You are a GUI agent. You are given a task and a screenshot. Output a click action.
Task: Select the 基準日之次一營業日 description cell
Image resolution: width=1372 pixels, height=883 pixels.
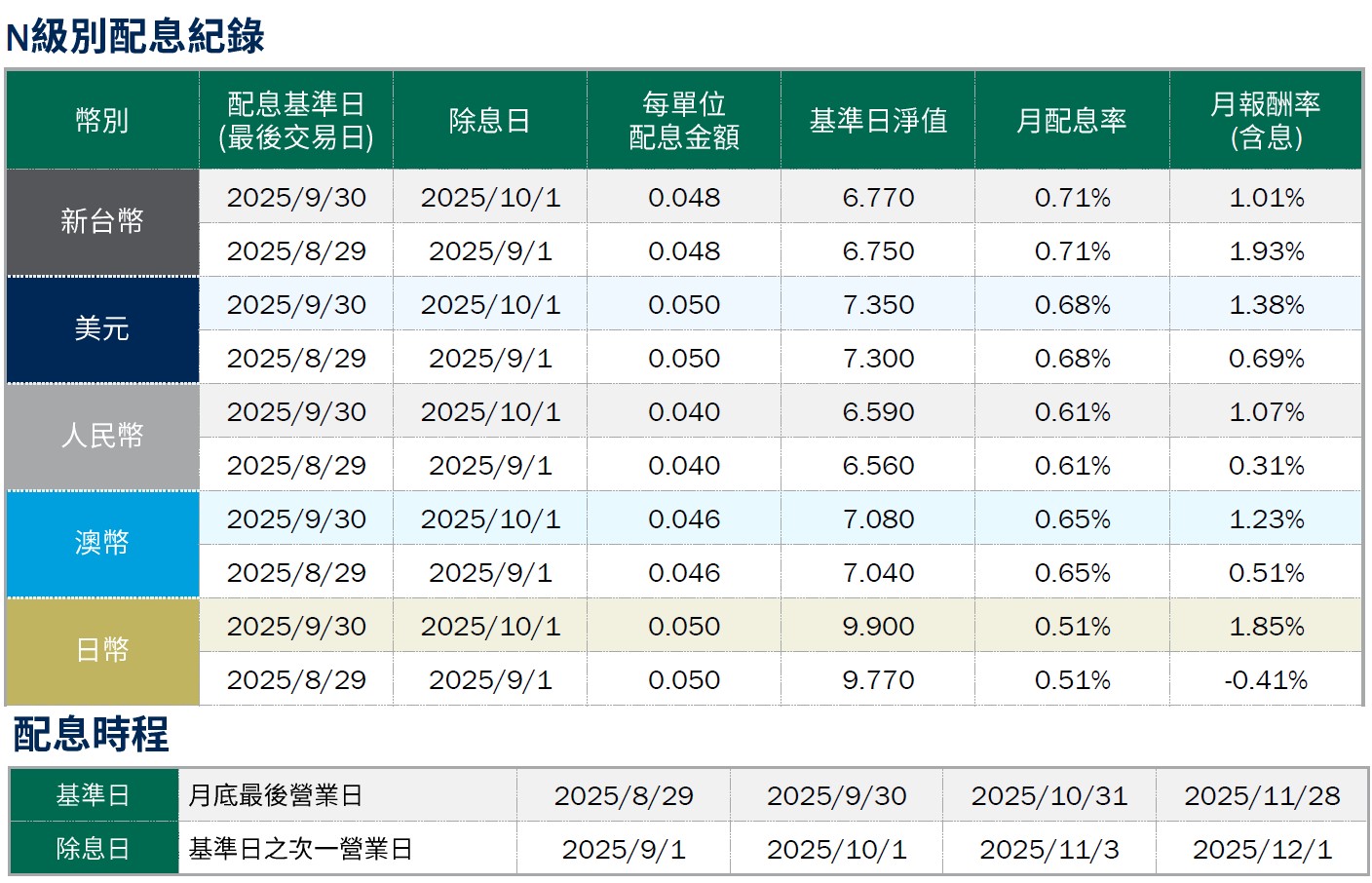300,850
